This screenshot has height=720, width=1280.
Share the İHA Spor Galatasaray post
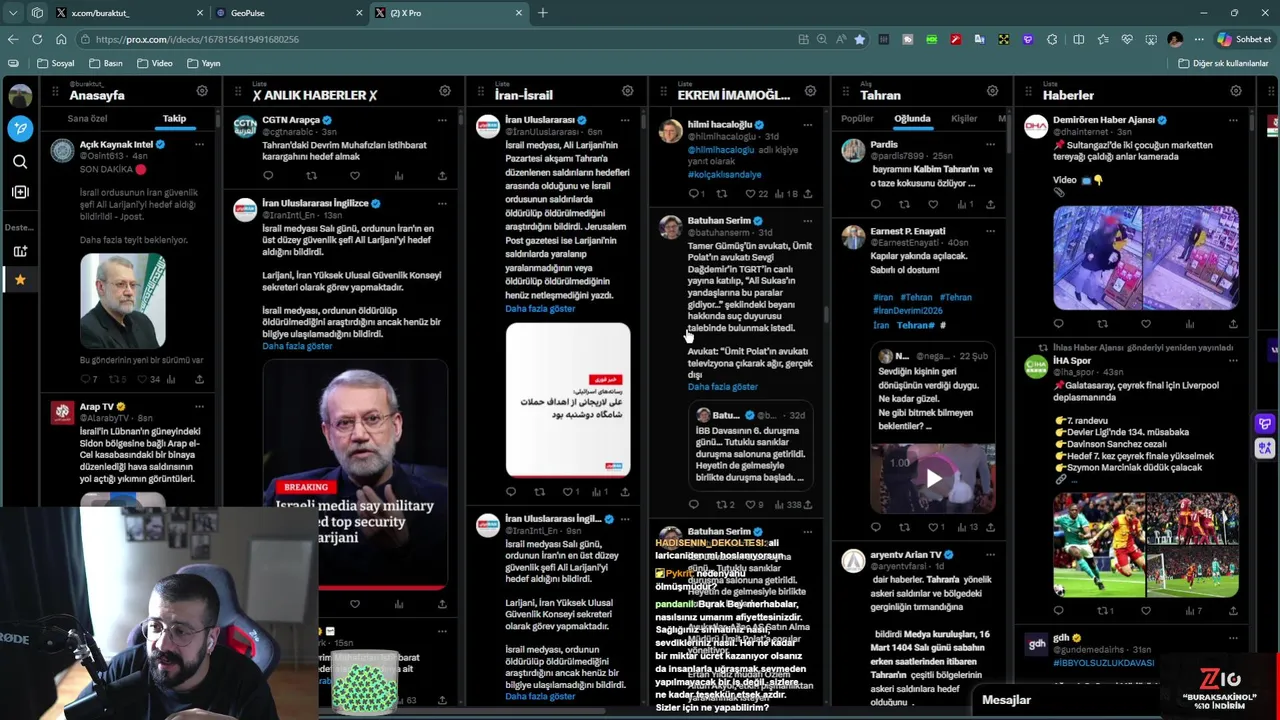point(1233,610)
